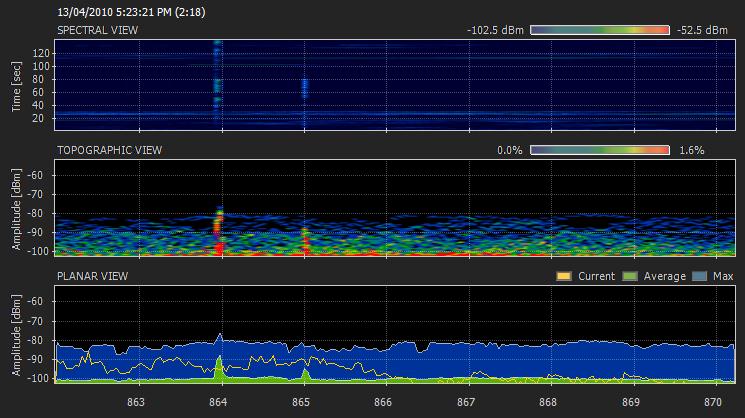
Task: Click the 869 frequency axis label
Action: [631, 402]
